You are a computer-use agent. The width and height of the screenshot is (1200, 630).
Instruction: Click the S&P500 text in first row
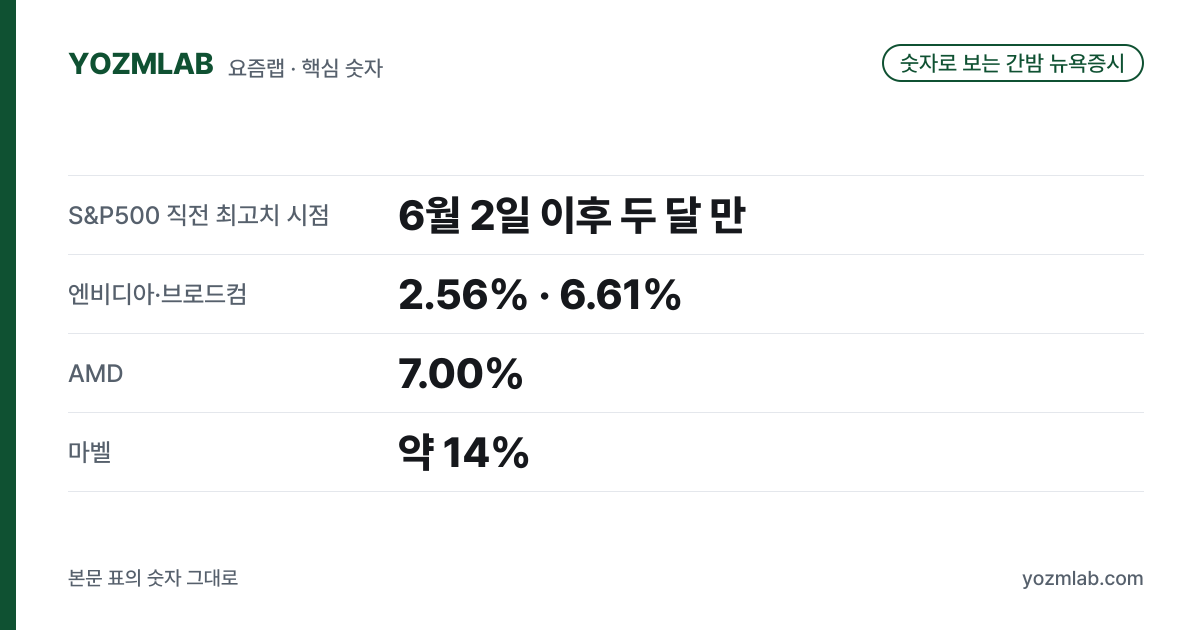[x=114, y=215]
